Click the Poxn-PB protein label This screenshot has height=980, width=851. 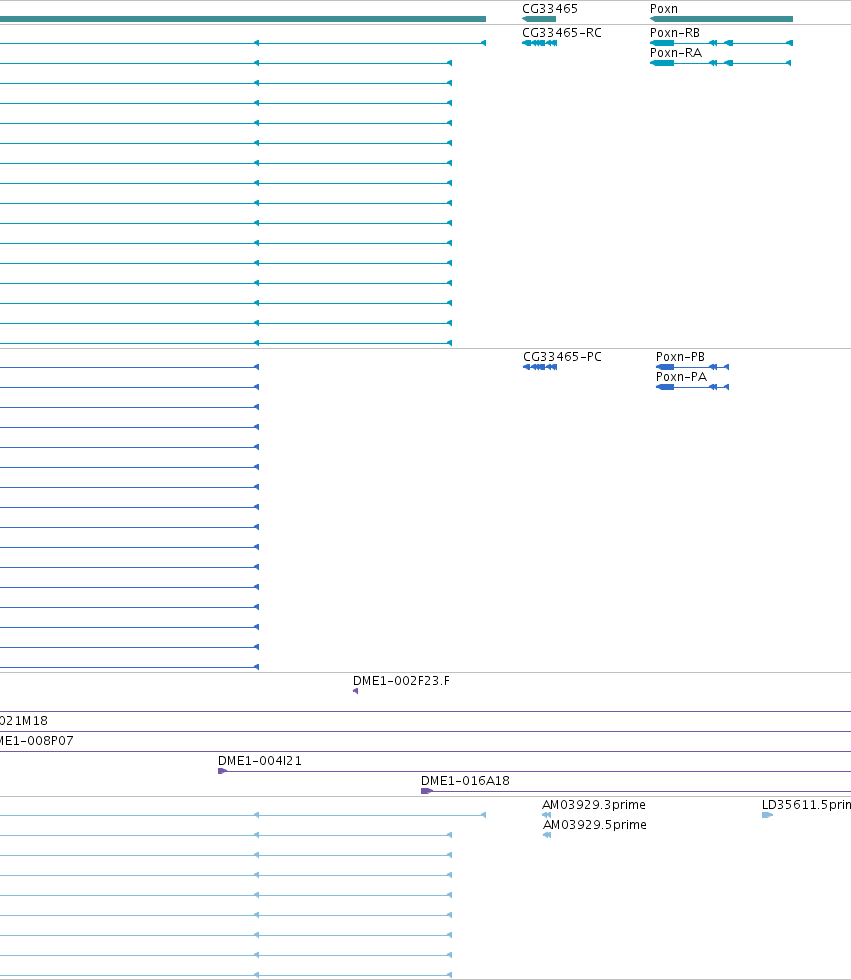pyautogui.click(x=680, y=356)
